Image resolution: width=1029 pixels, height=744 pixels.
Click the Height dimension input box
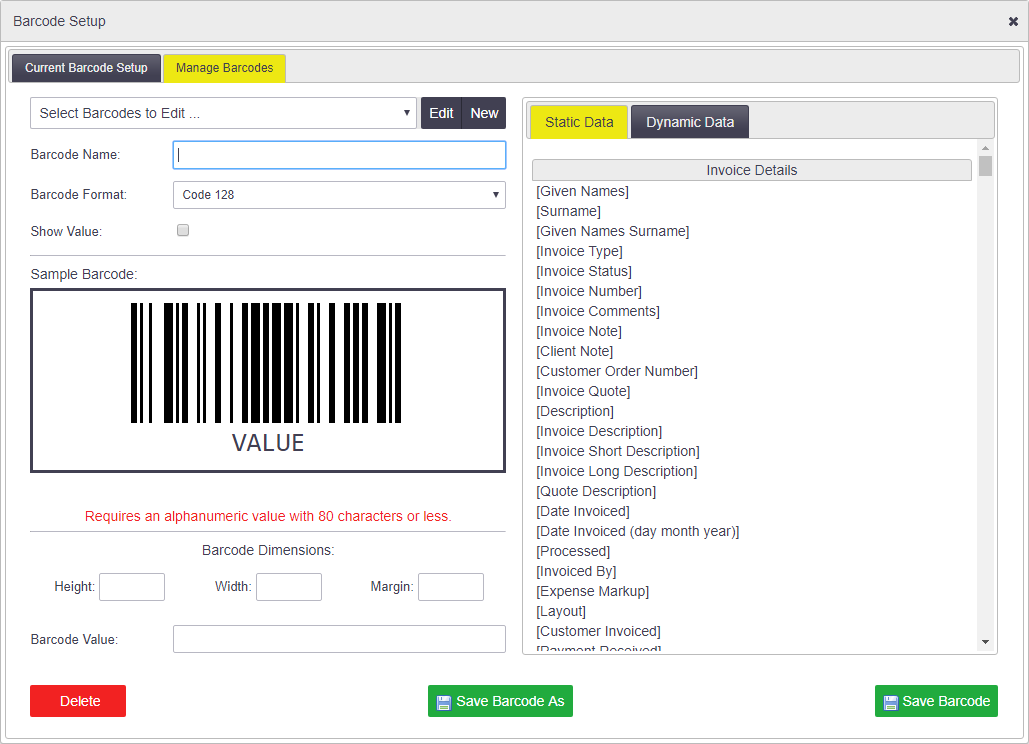(132, 587)
